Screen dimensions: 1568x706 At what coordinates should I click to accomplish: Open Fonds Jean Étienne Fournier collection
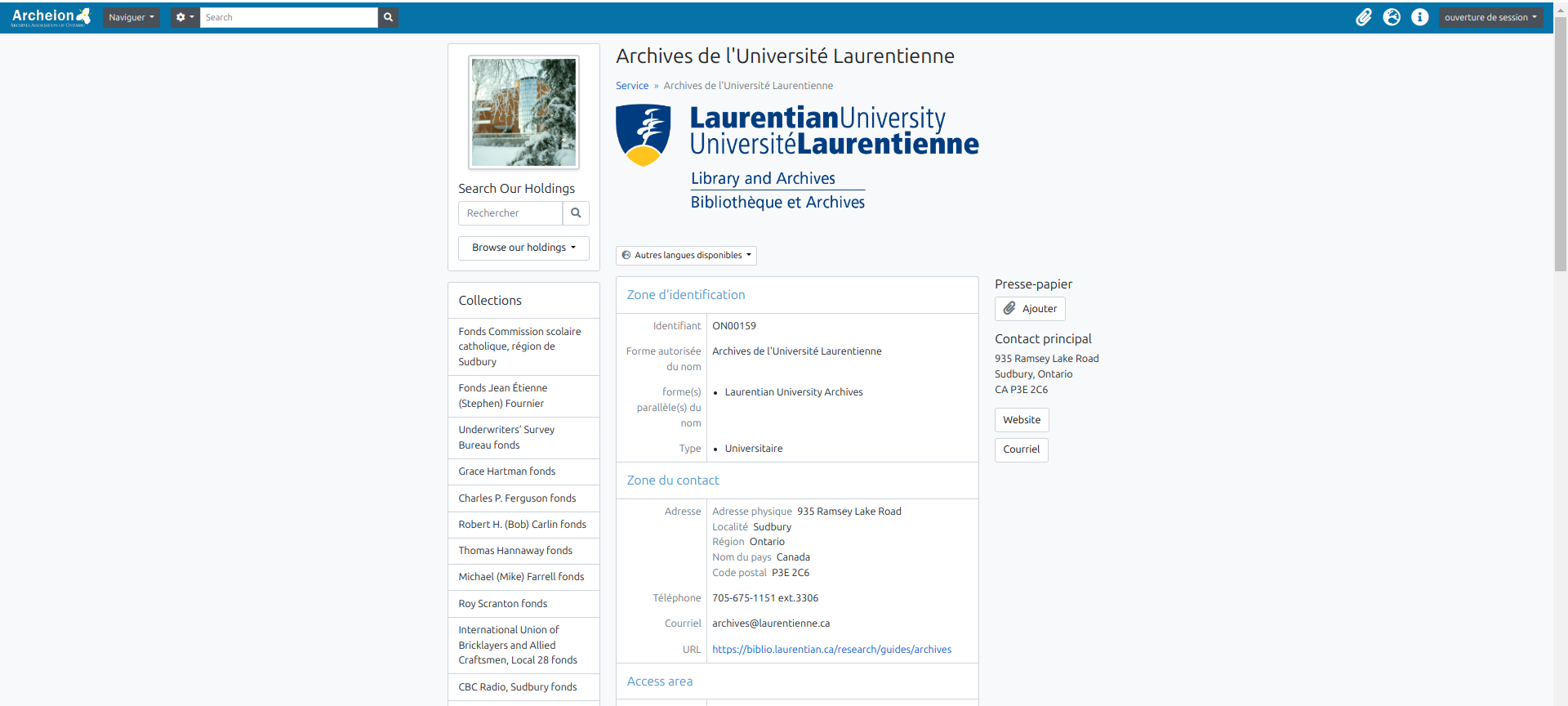523,396
